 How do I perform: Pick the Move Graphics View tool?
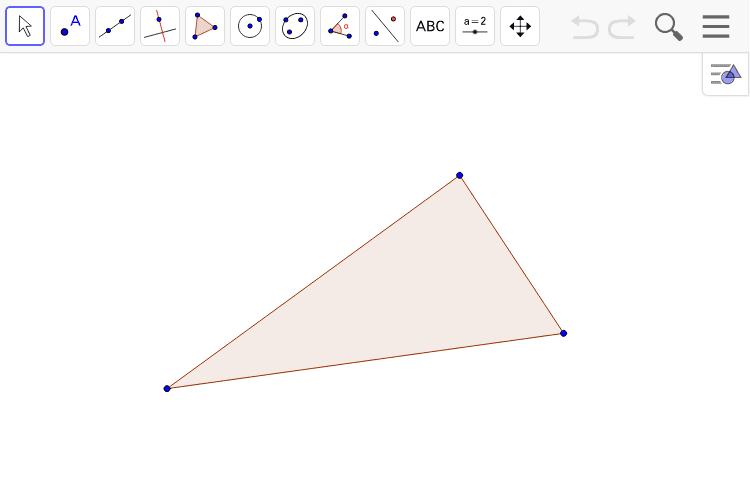pos(519,26)
